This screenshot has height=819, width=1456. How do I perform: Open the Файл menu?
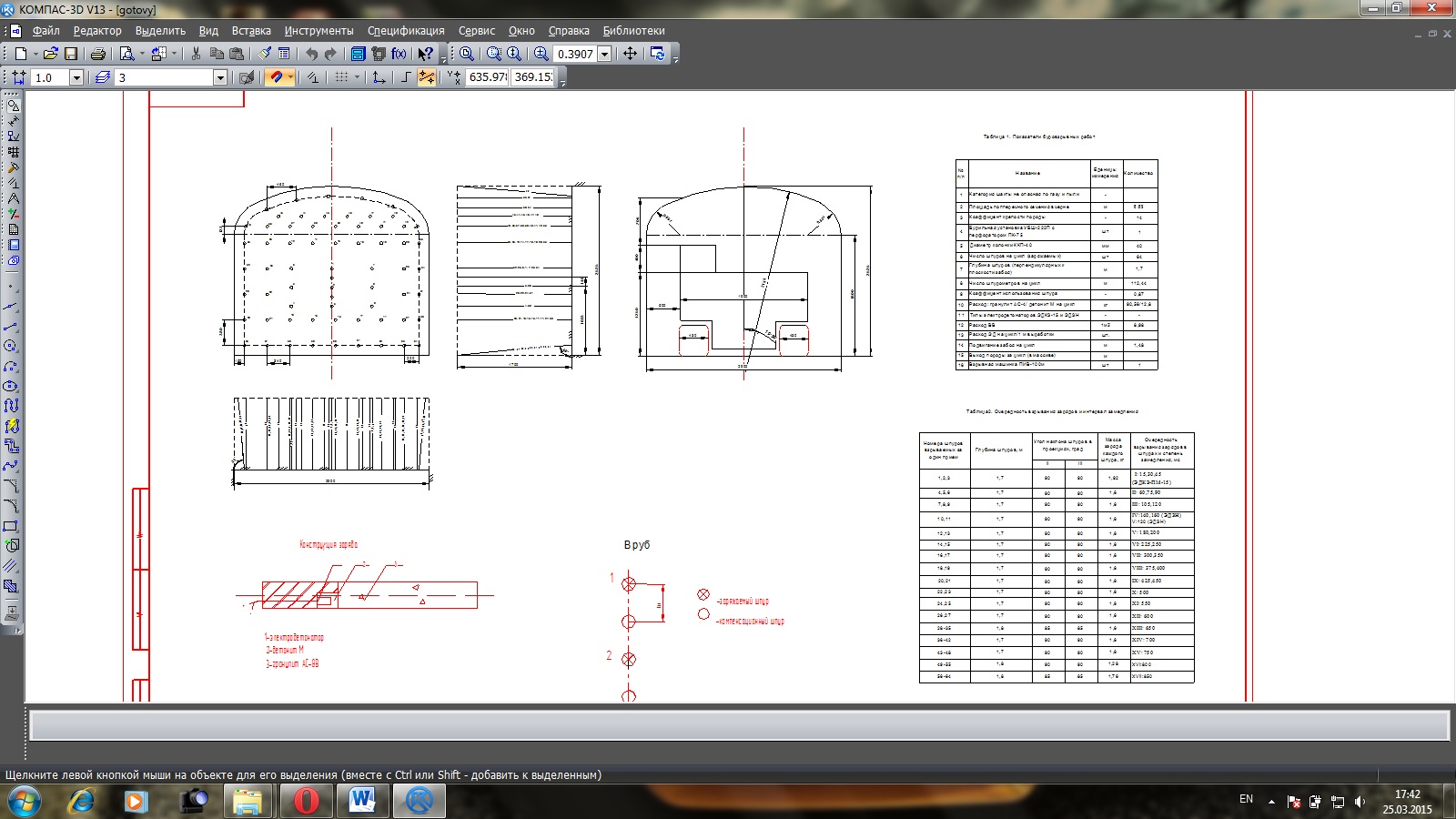tap(46, 30)
